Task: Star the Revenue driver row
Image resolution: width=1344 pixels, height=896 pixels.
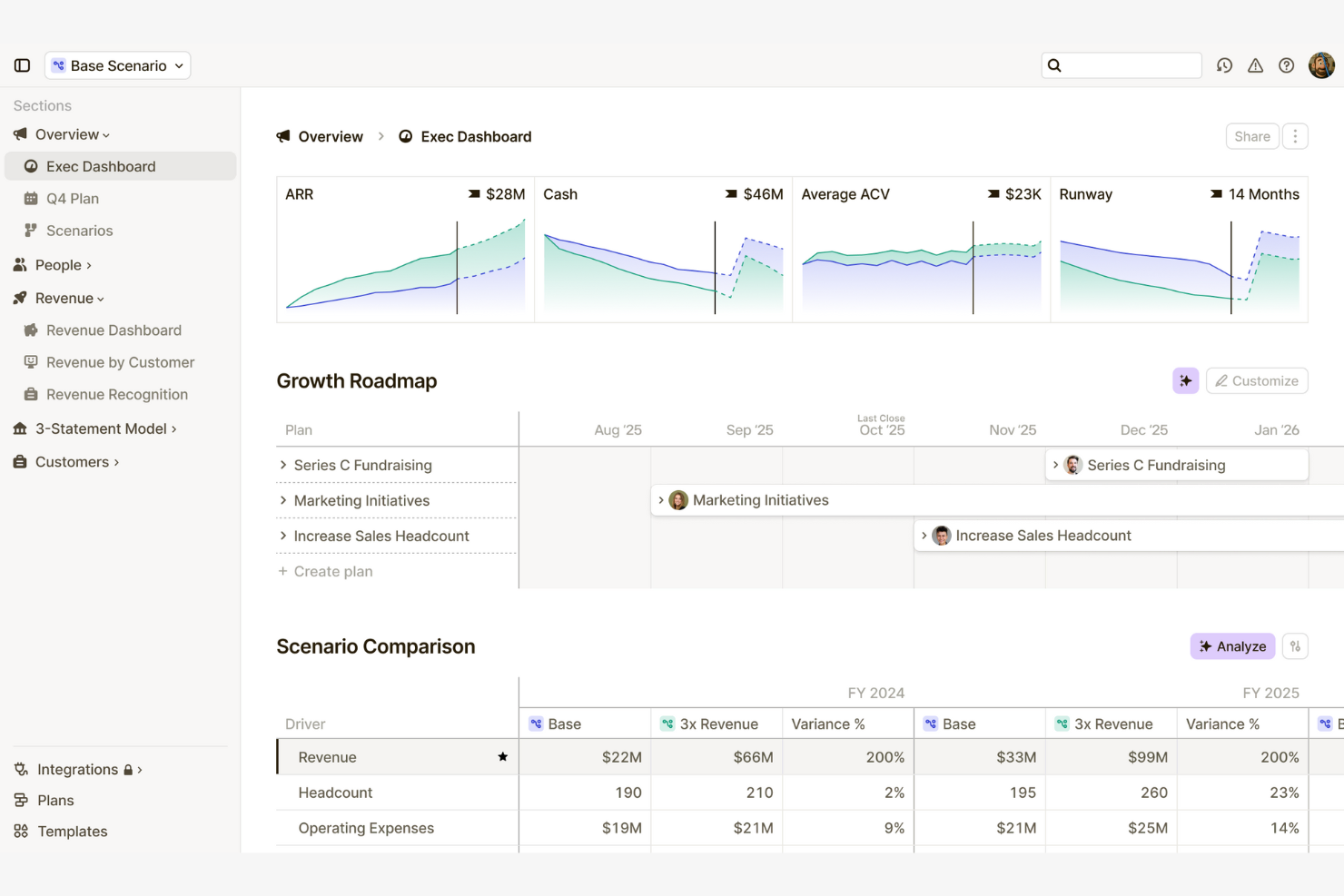Action: (x=502, y=756)
